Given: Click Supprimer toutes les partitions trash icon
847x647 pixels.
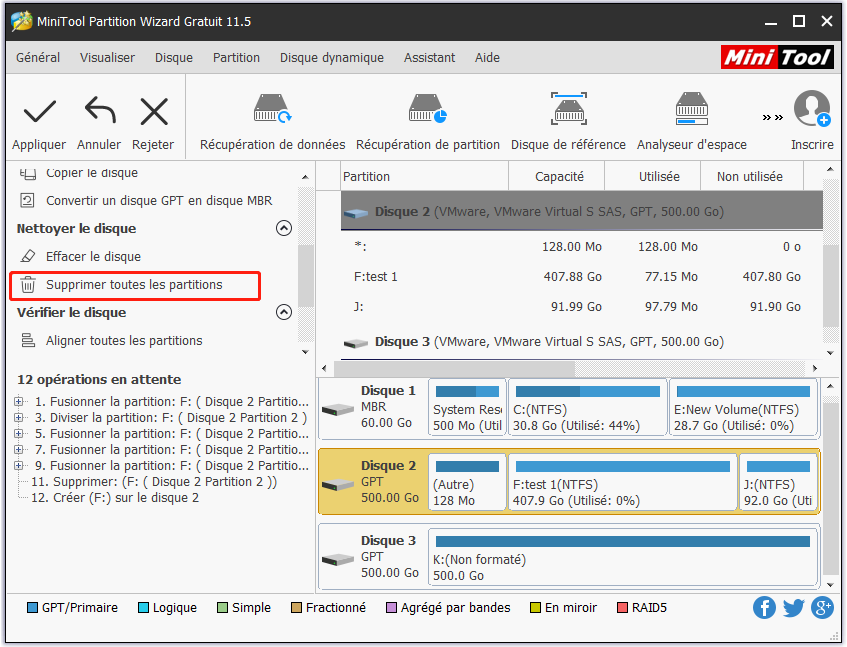Looking at the screenshot, I should pyautogui.click(x=28, y=285).
